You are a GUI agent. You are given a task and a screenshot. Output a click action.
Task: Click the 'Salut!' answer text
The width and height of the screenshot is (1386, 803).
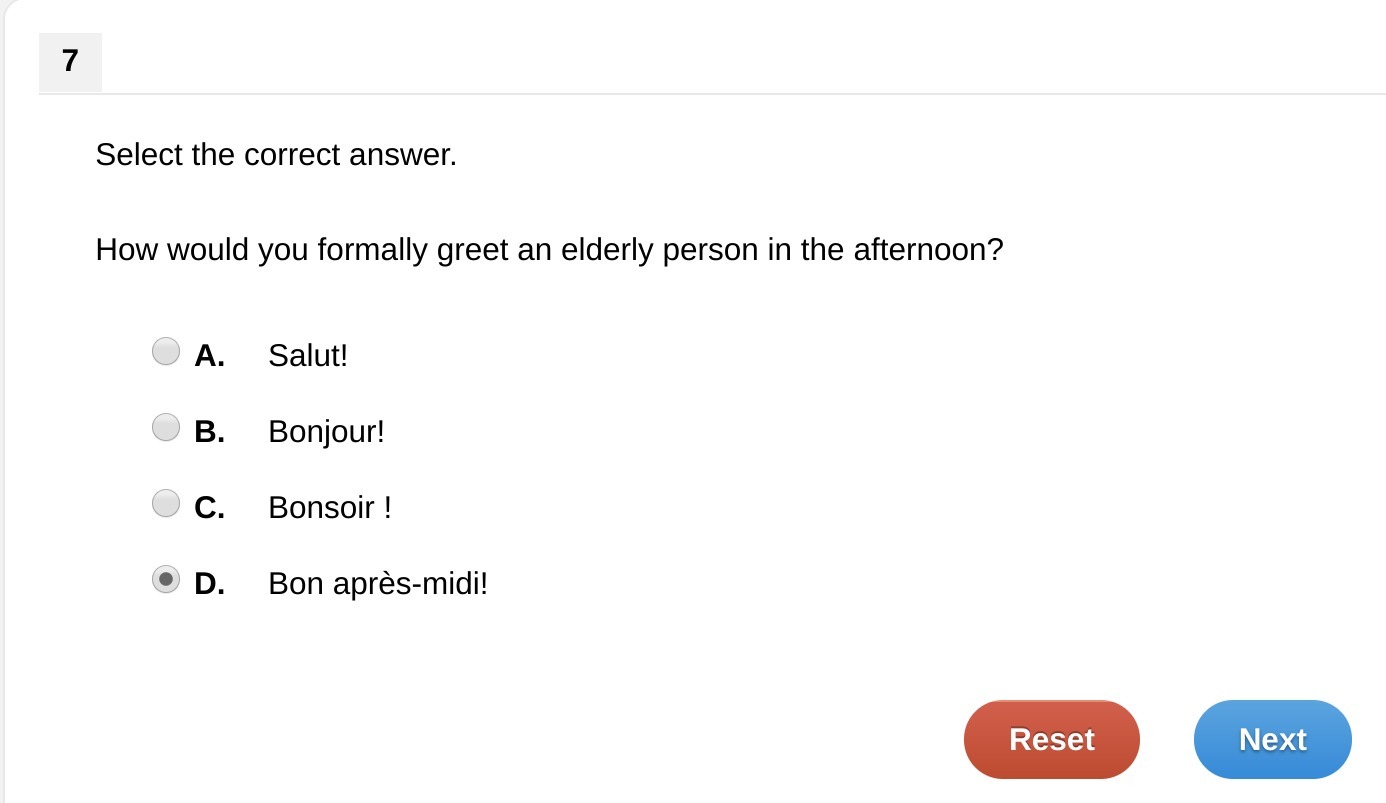pyautogui.click(x=308, y=355)
